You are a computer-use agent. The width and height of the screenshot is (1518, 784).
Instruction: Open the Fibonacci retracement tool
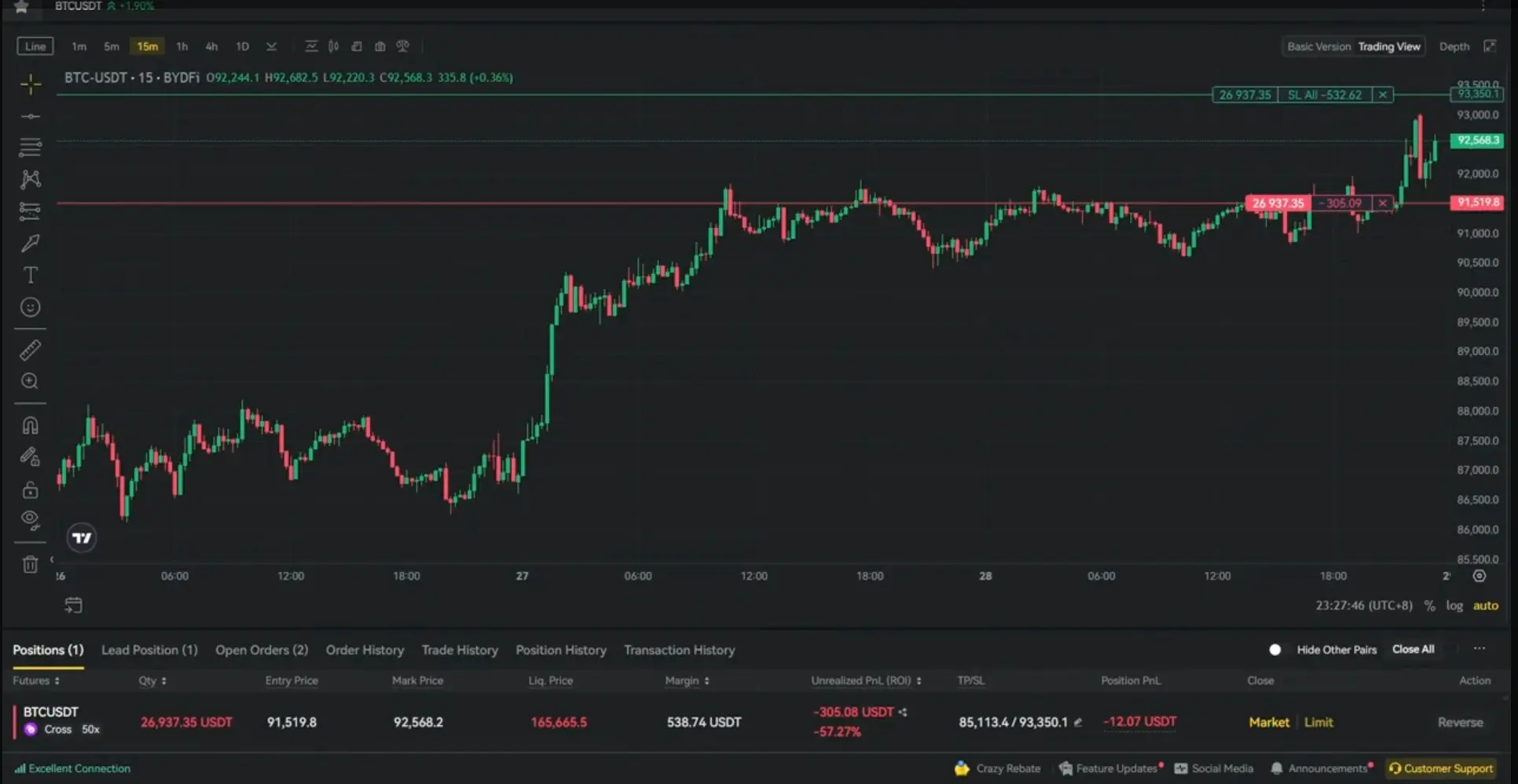coord(31,147)
